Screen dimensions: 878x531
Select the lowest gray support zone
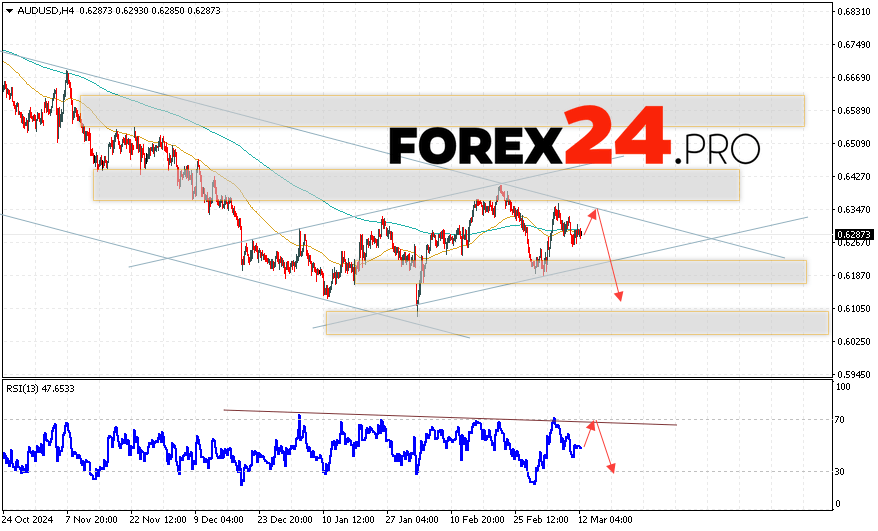[x=576, y=322]
